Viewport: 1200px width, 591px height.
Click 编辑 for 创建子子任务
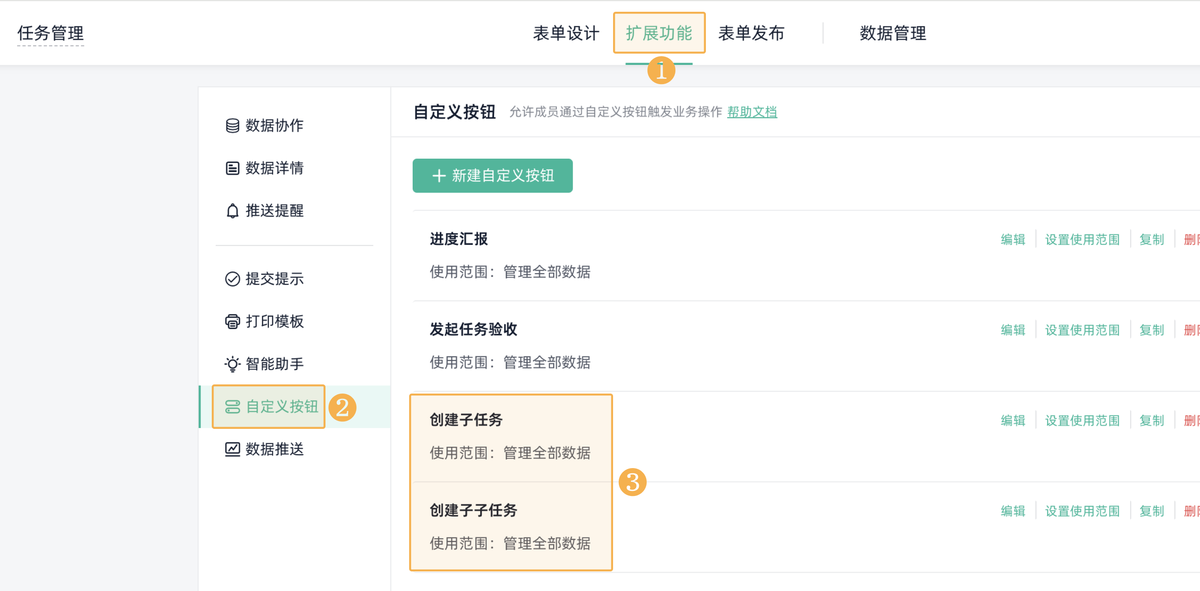[1013, 511]
